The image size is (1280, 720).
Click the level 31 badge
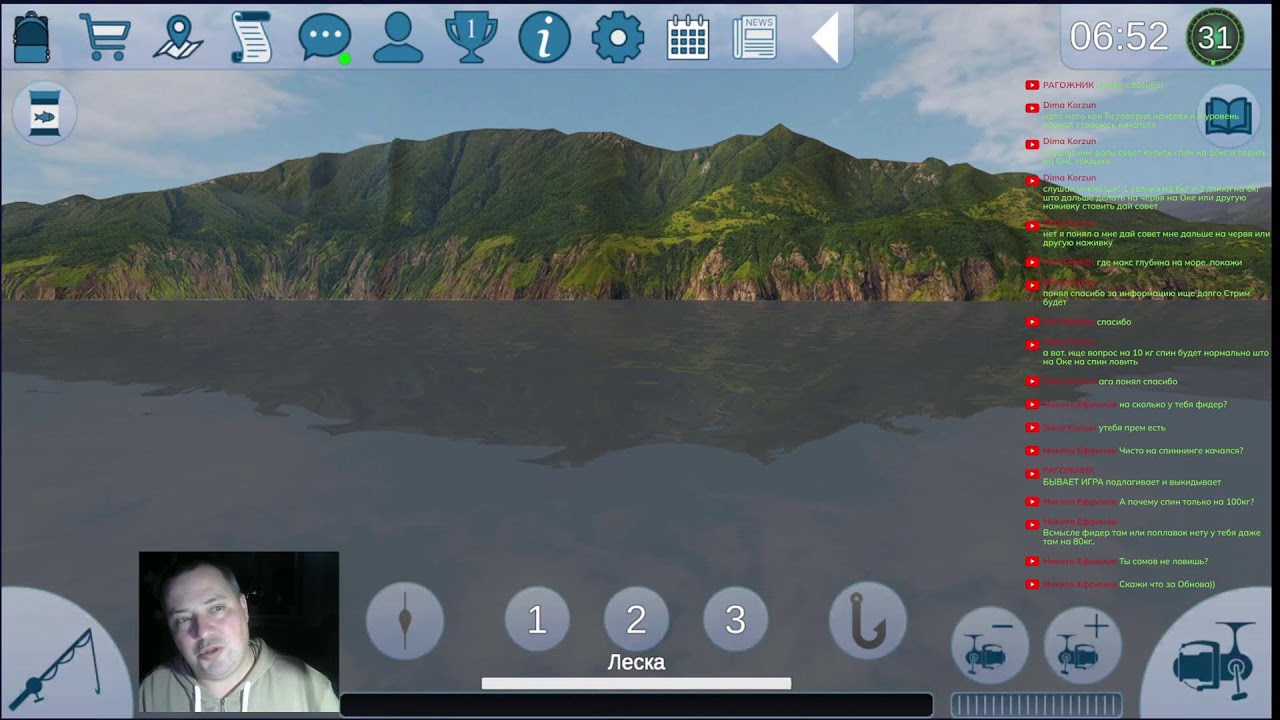click(x=1215, y=38)
